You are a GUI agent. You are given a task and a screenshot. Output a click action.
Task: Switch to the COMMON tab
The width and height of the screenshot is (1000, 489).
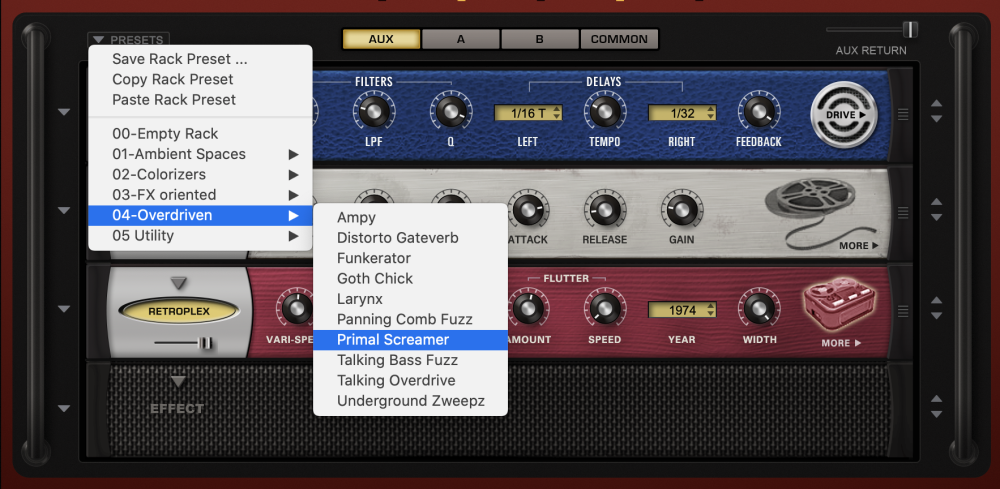coord(619,39)
